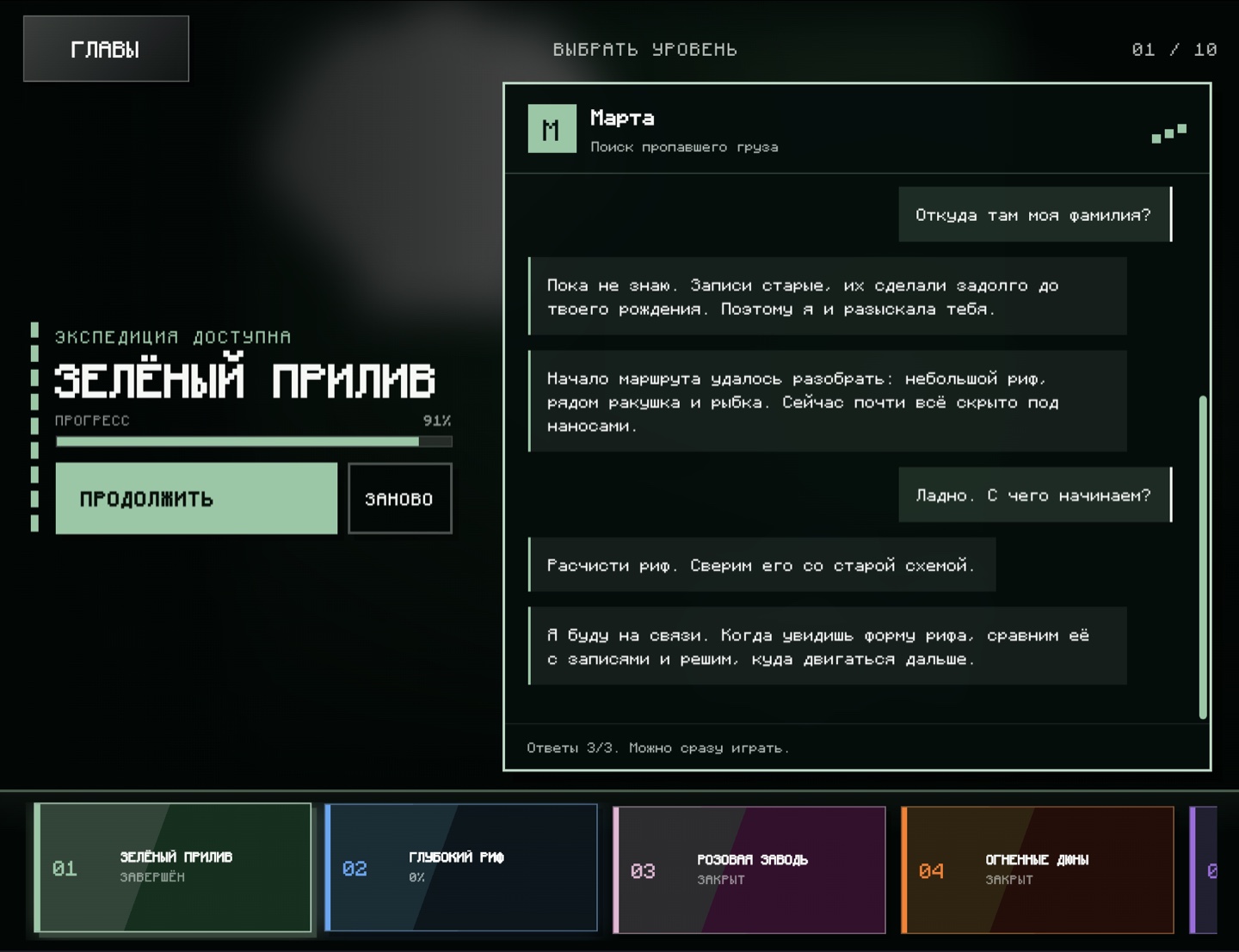Click the ПРОДОЛЖИТЬ button
The image size is (1239, 952).
click(x=196, y=499)
